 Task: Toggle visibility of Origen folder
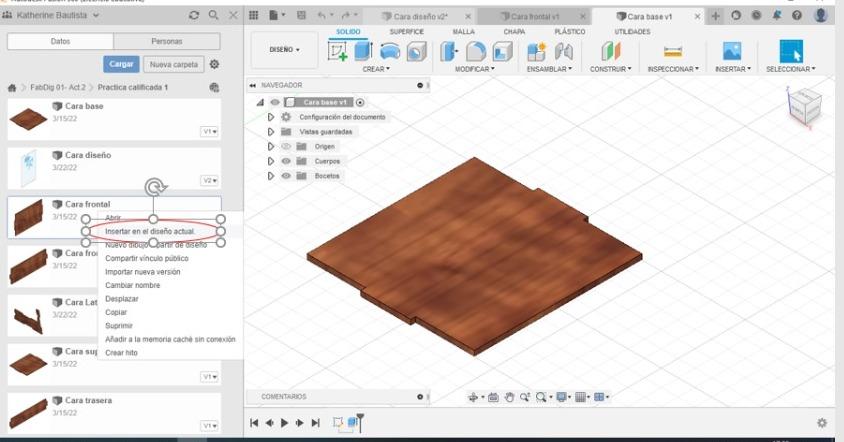[286, 146]
